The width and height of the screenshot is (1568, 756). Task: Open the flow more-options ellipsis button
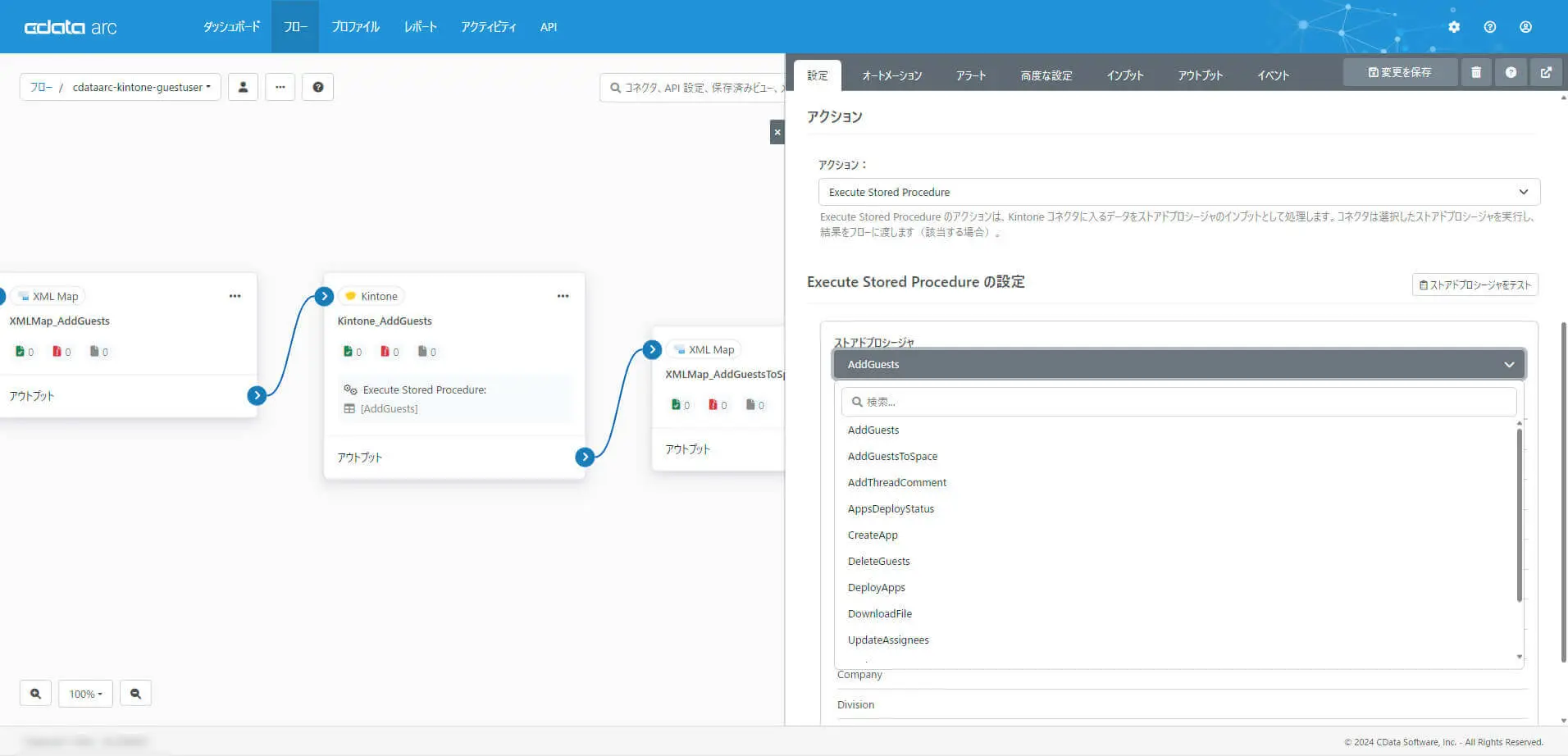coord(280,87)
